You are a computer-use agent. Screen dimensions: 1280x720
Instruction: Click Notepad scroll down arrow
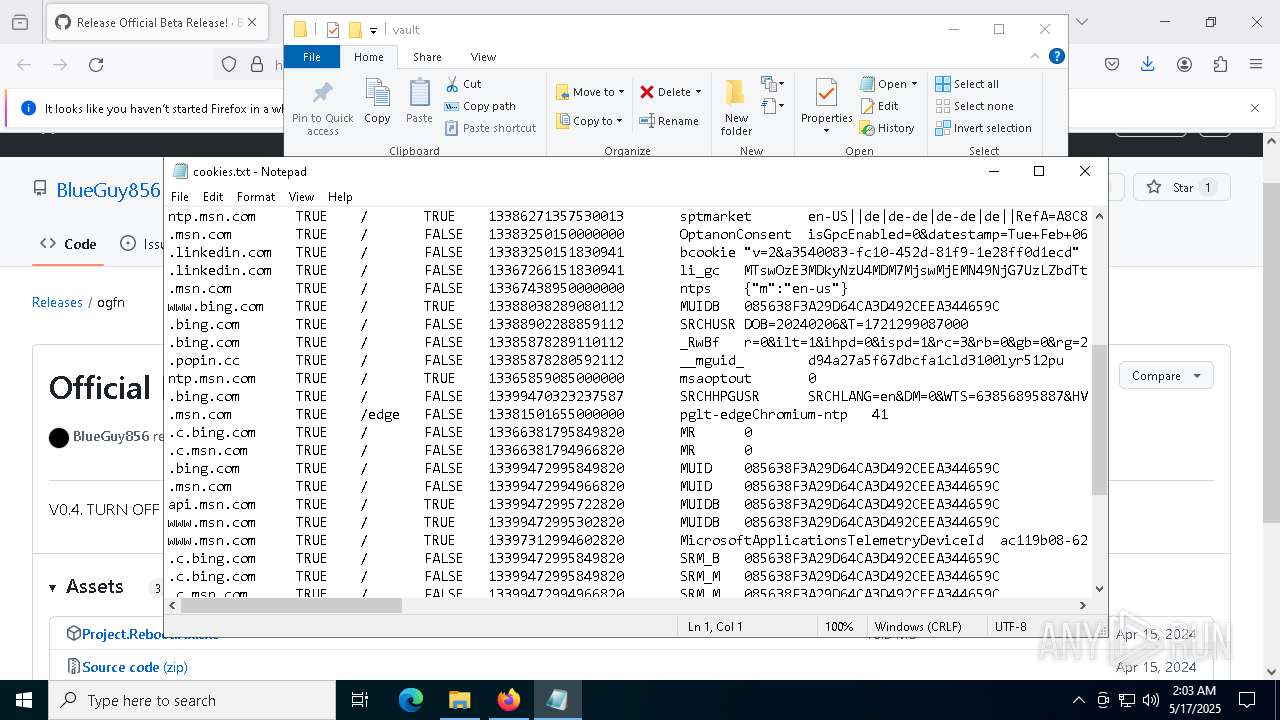point(1099,589)
